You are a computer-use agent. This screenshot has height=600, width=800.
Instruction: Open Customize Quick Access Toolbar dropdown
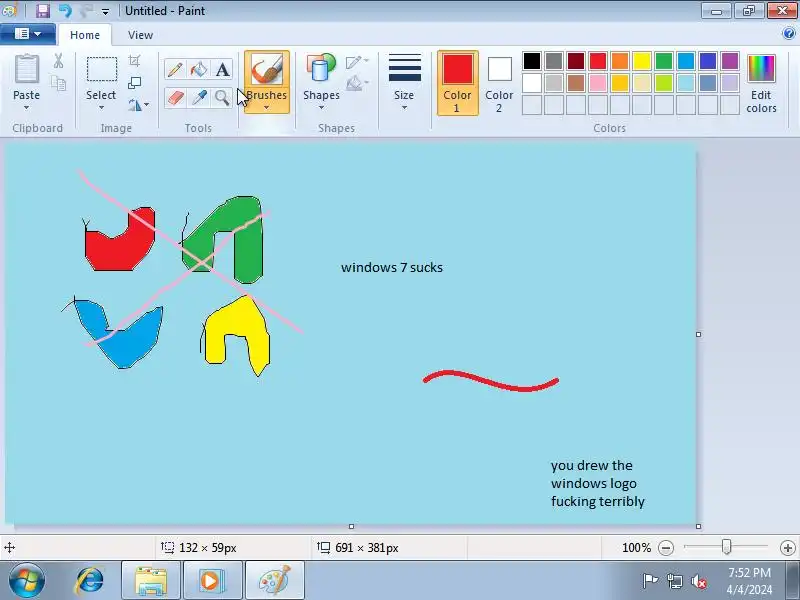click(x=105, y=11)
